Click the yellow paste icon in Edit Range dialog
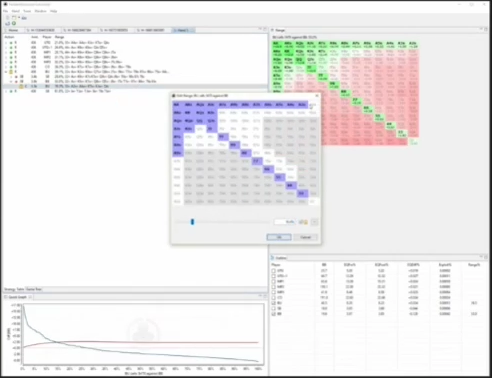The width and height of the screenshot is (492, 378). point(305,222)
